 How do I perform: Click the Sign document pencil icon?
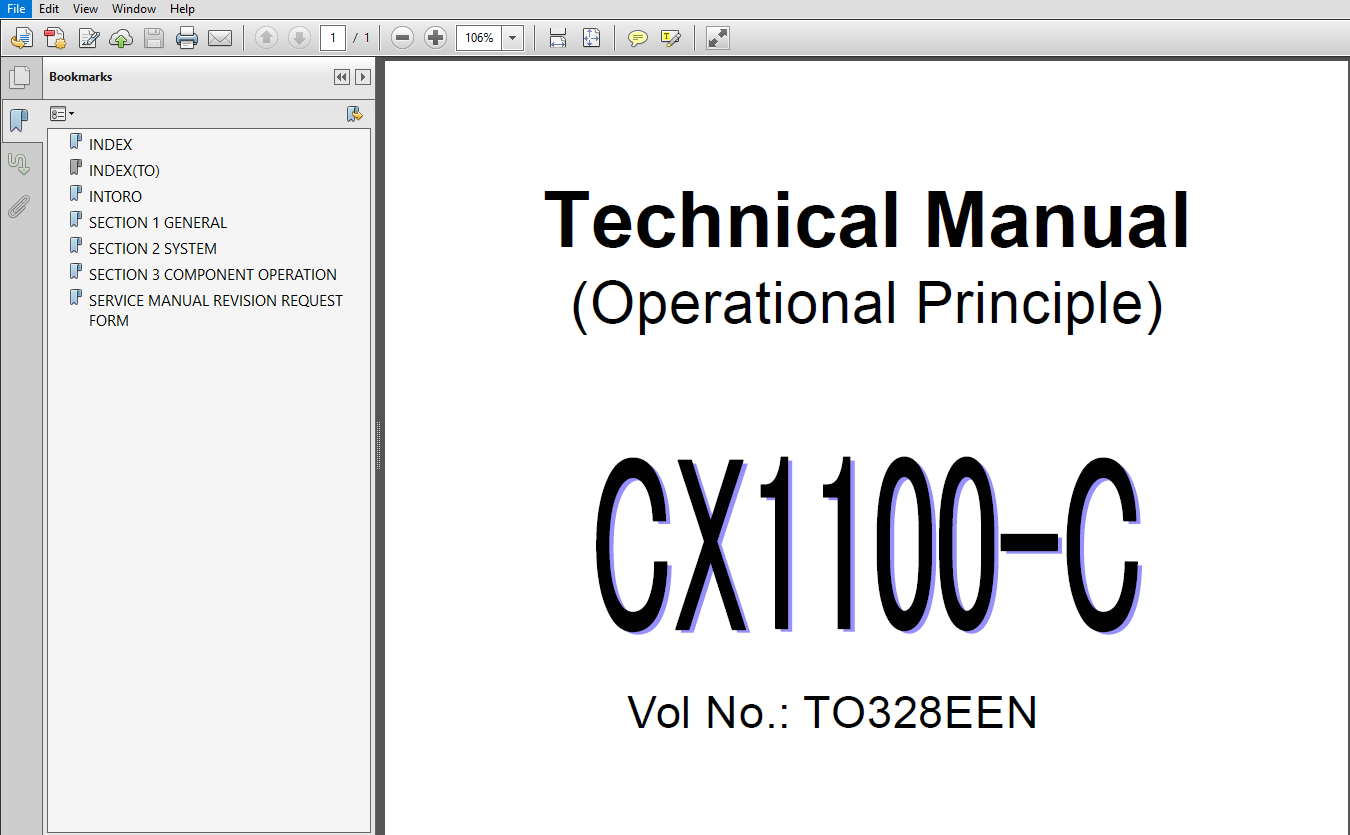click(89, 38)
